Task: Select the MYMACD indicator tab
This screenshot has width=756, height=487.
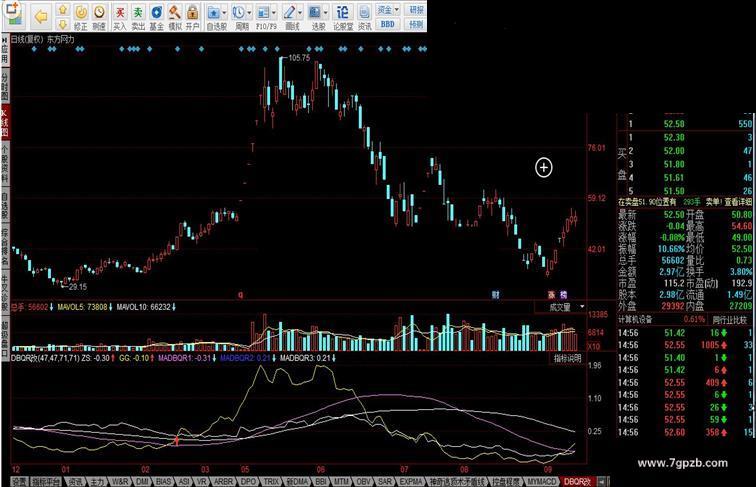Action: pos(541,482)
